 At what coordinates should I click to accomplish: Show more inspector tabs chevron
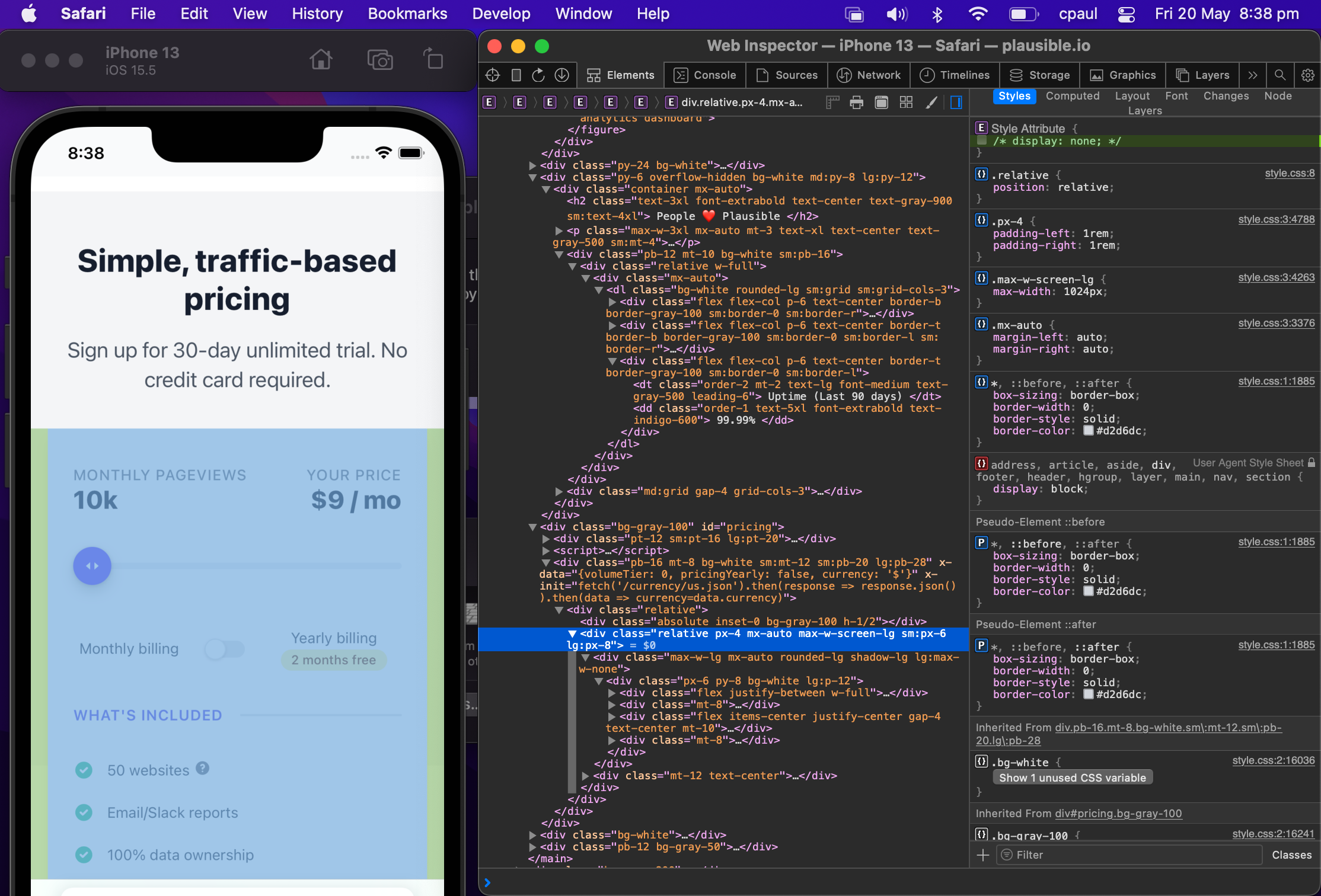1252,75
